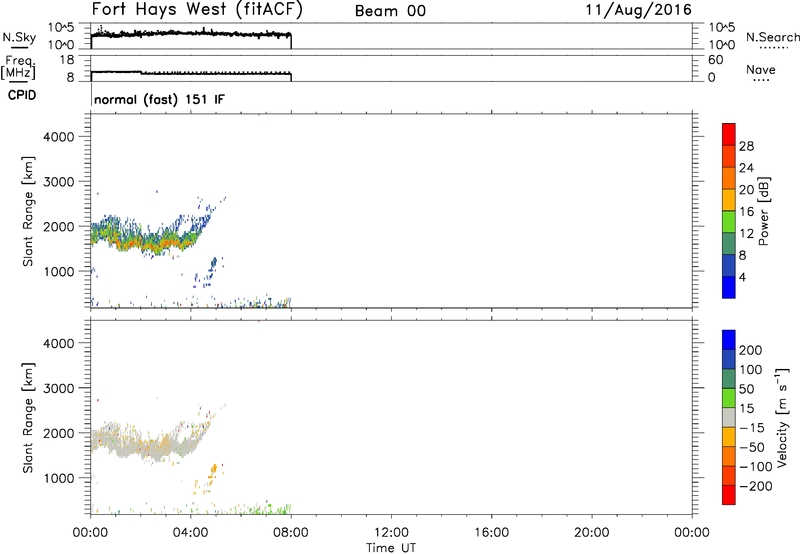Screen dimensions: 800x554
Task: Click the '3000' tick of the velocity panel
Action: (x=58, y=388)
